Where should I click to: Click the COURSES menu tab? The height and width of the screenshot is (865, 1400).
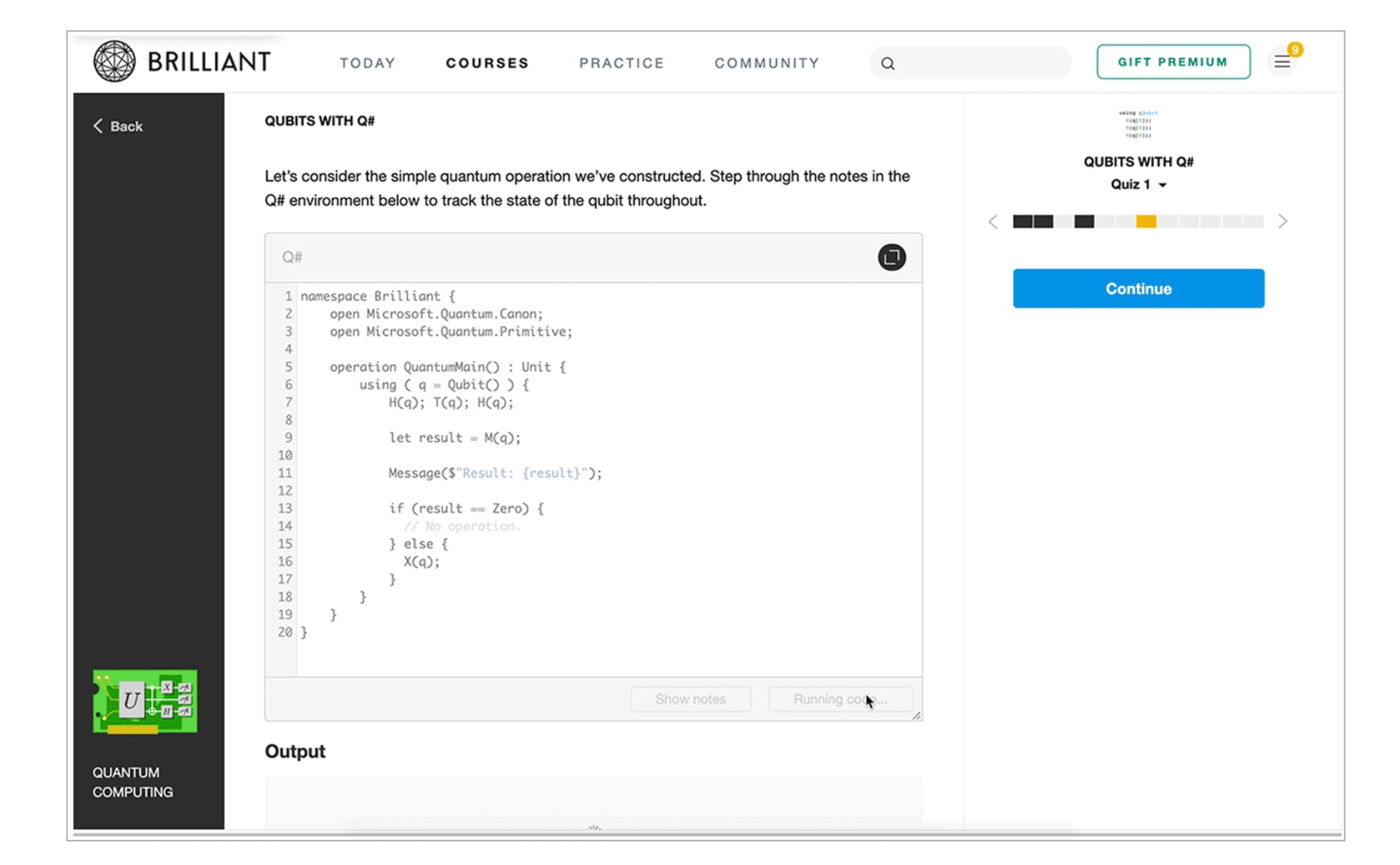click(487, 63)
